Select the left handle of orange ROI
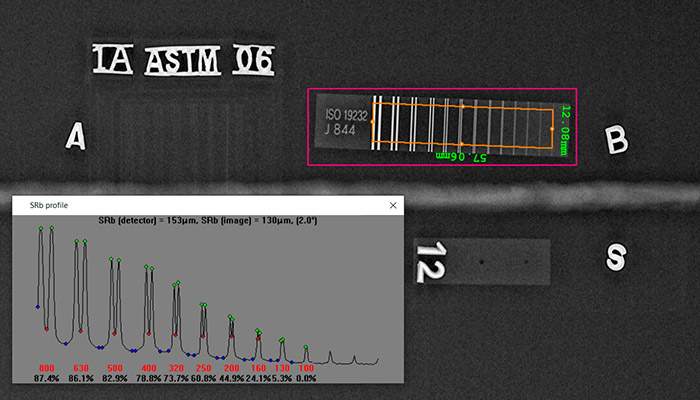 click(371, 123)
